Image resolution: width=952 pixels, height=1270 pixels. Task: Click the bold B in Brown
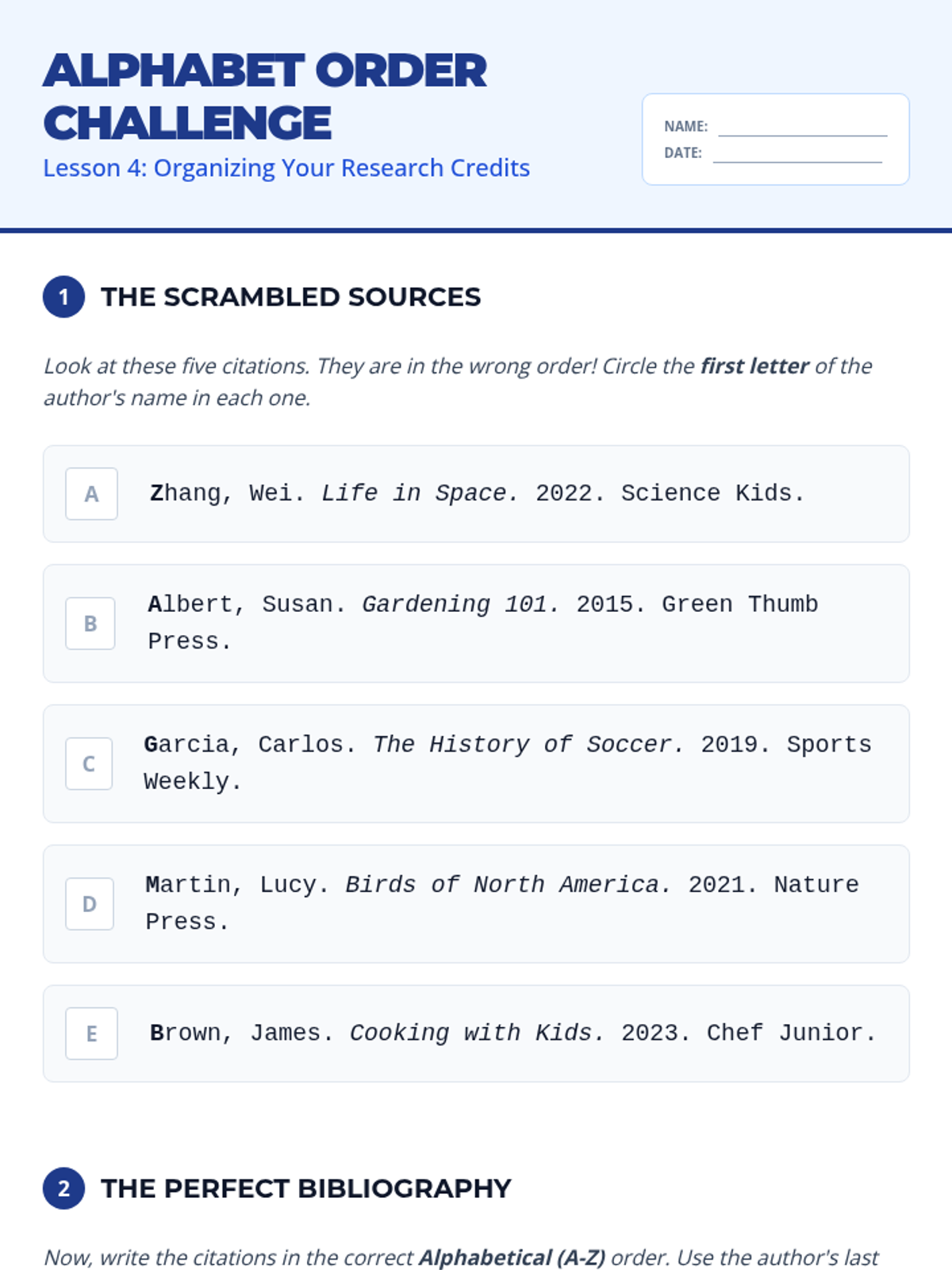click(x=157, y=1033)
